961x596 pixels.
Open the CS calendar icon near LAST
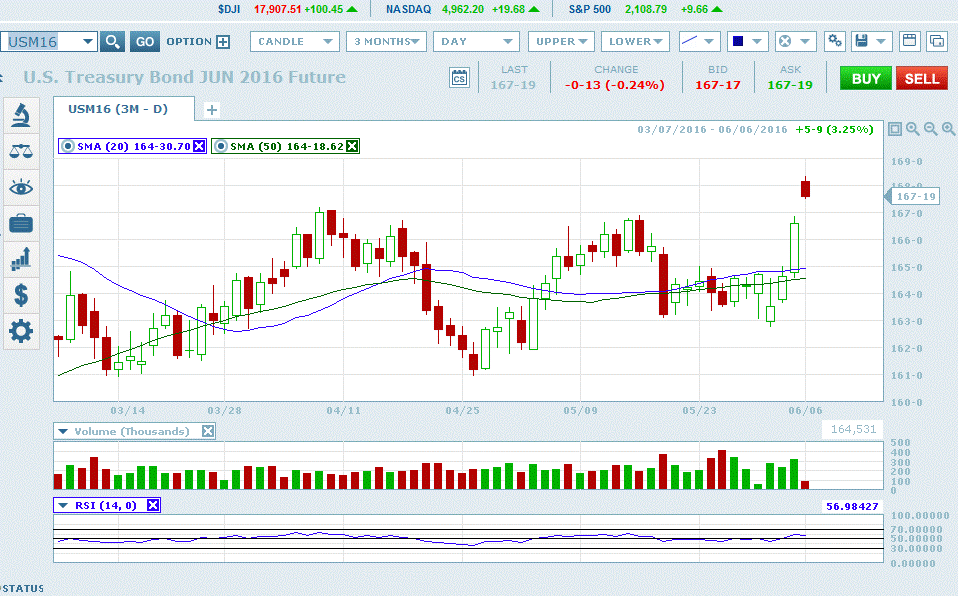tap(459, 78)
